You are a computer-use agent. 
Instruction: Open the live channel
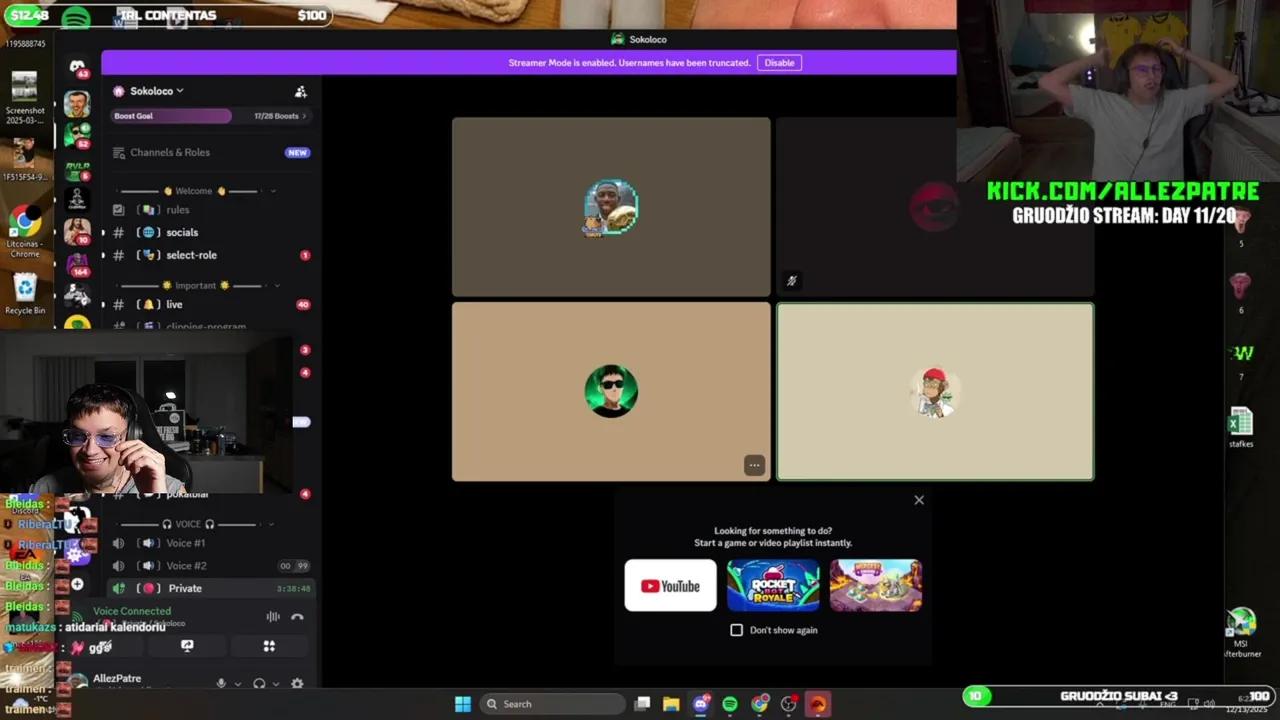coord(174,304)
